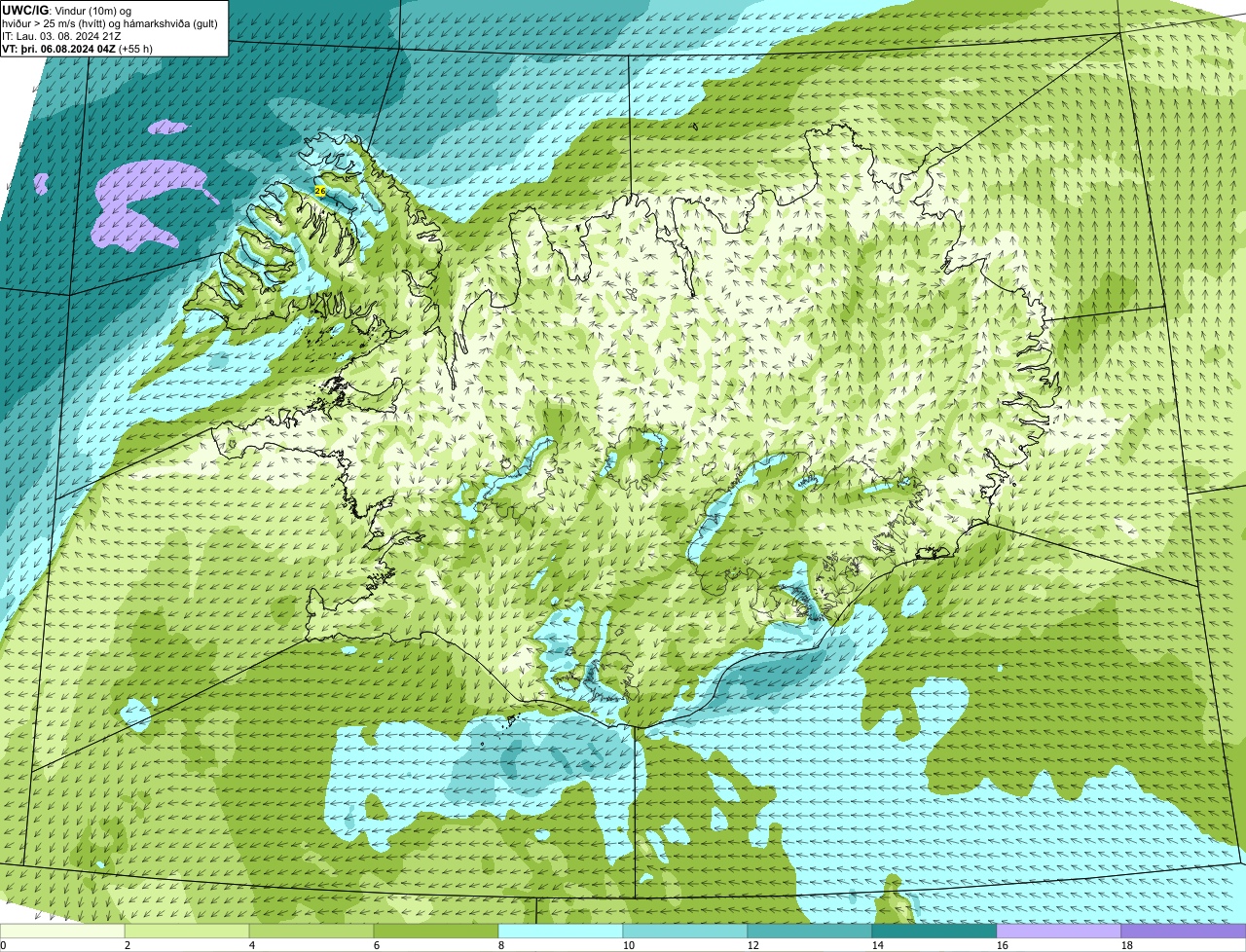This screenshot has width=1246, height=952.
Task: Click the 4–6 m/s green legend swatch
Action: click(x=311, y=931)
